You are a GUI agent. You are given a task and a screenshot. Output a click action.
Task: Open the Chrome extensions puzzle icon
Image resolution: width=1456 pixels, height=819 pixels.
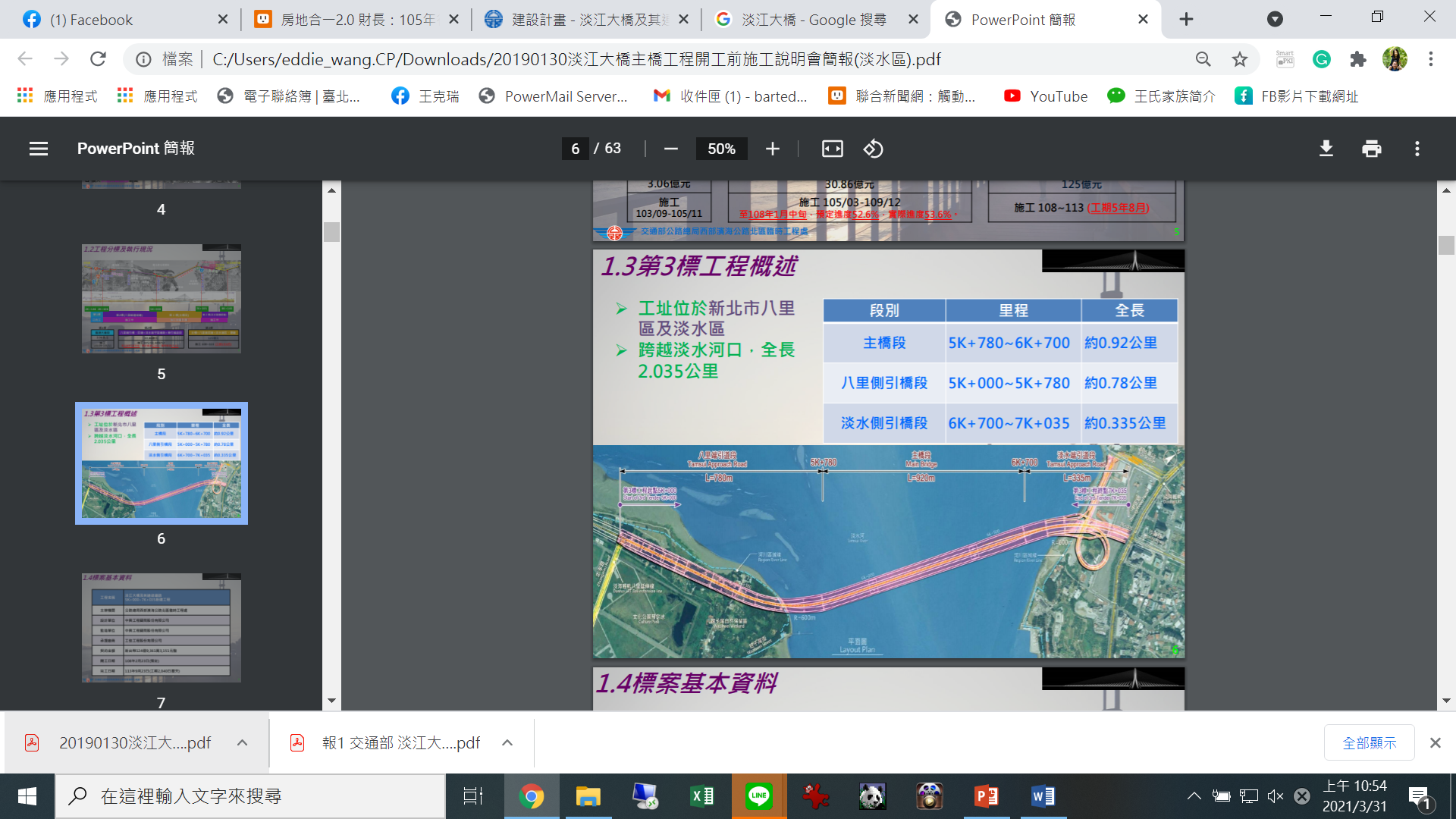point(1357,59)
